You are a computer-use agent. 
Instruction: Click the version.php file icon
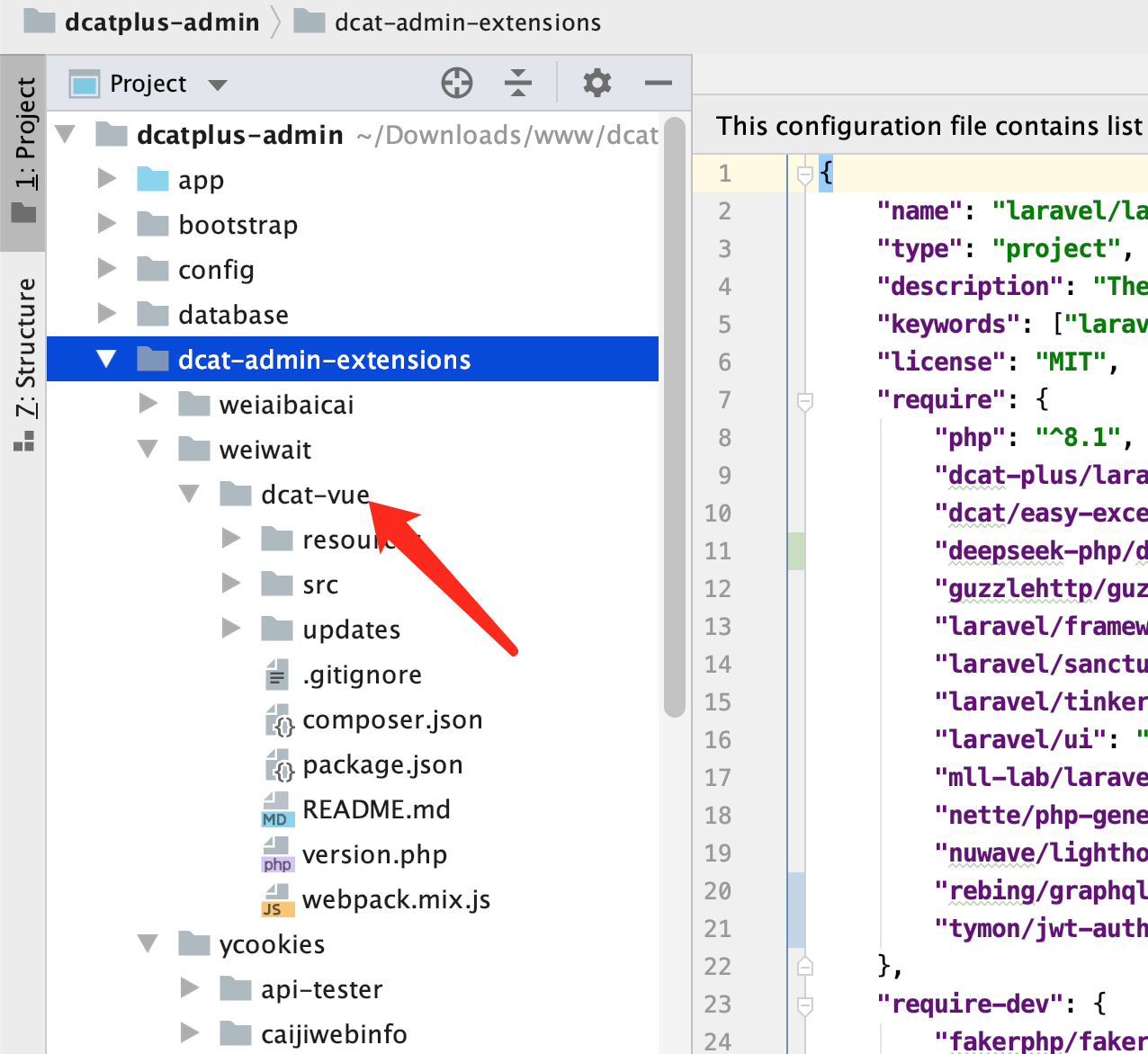pyautogui.click(x=277, y=854)
